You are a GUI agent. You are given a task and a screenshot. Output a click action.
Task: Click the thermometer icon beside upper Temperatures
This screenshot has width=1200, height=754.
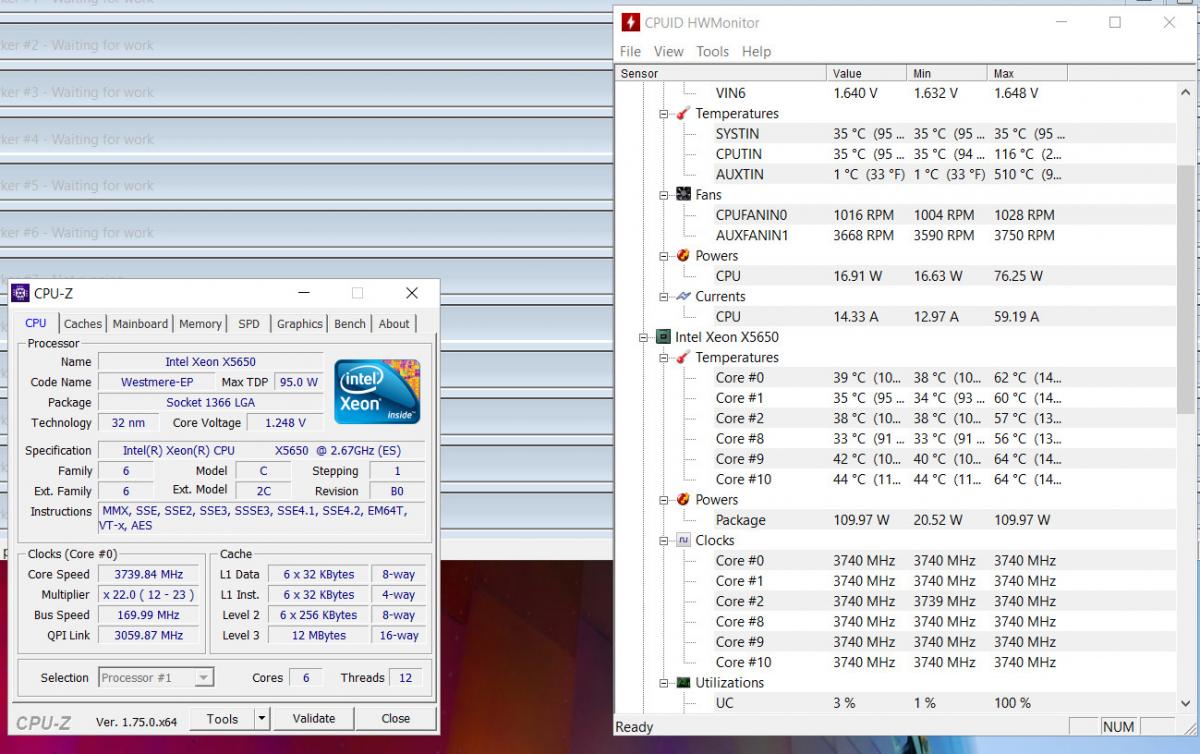point(682,114)
